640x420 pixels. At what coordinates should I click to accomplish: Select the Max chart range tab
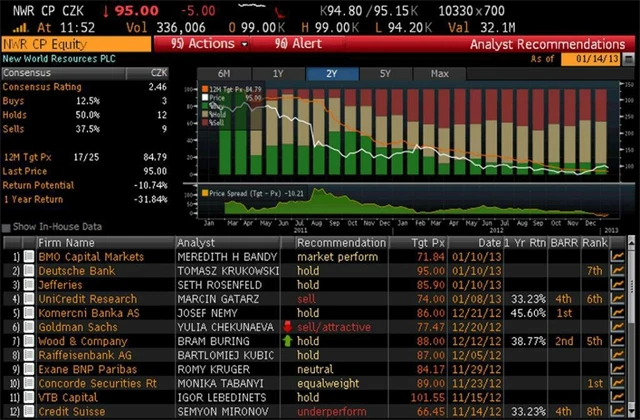coord(440,74)
